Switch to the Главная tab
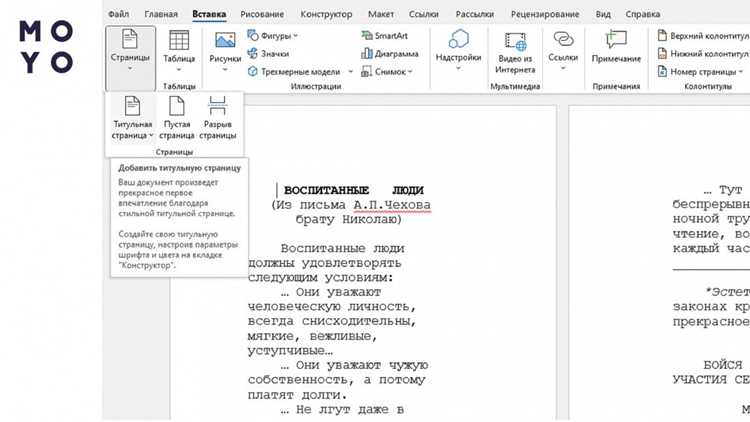 tap(161, 14)
